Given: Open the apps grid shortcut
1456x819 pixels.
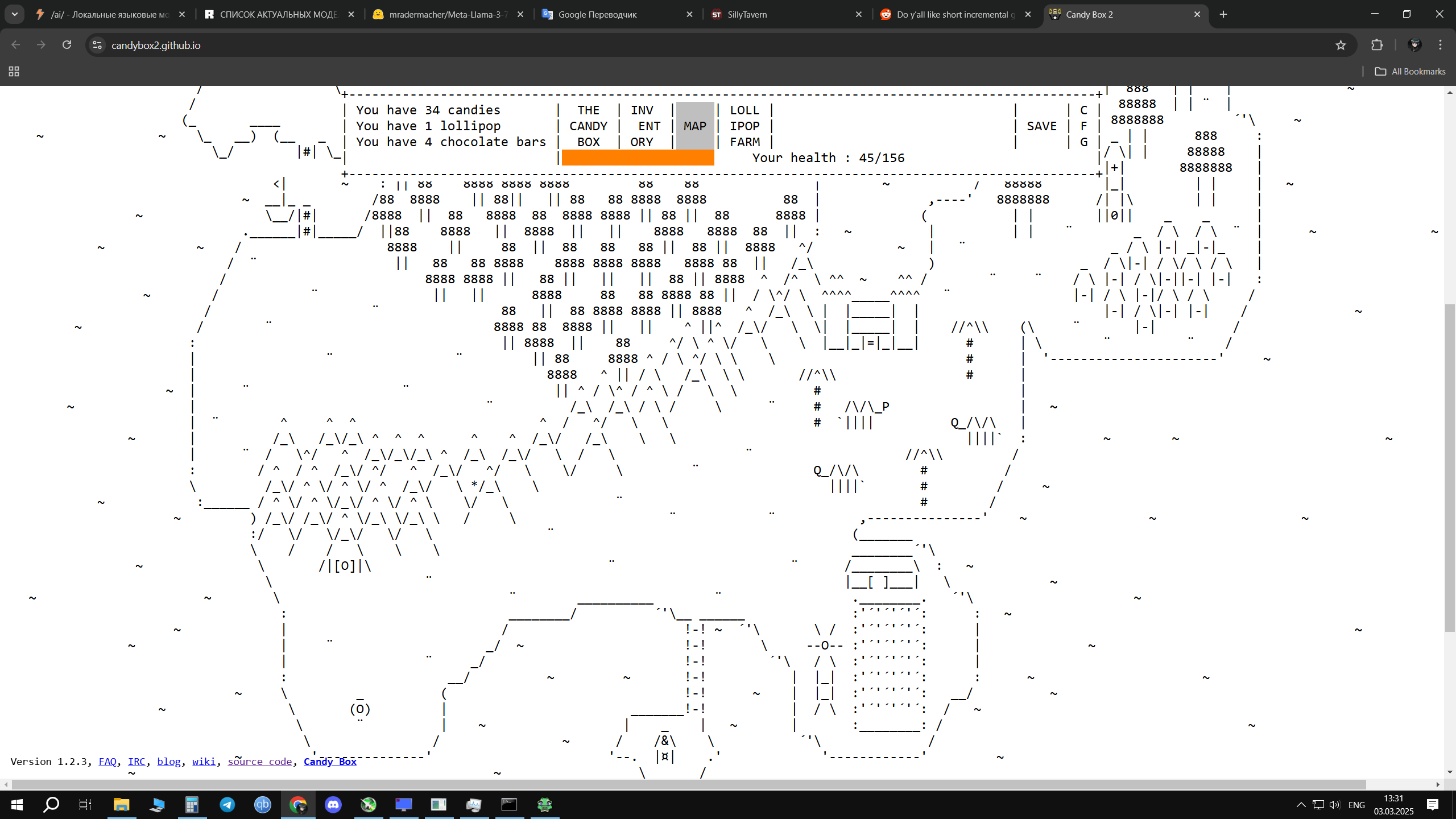Looking at the screenshot, I should [x=14, y=71].
